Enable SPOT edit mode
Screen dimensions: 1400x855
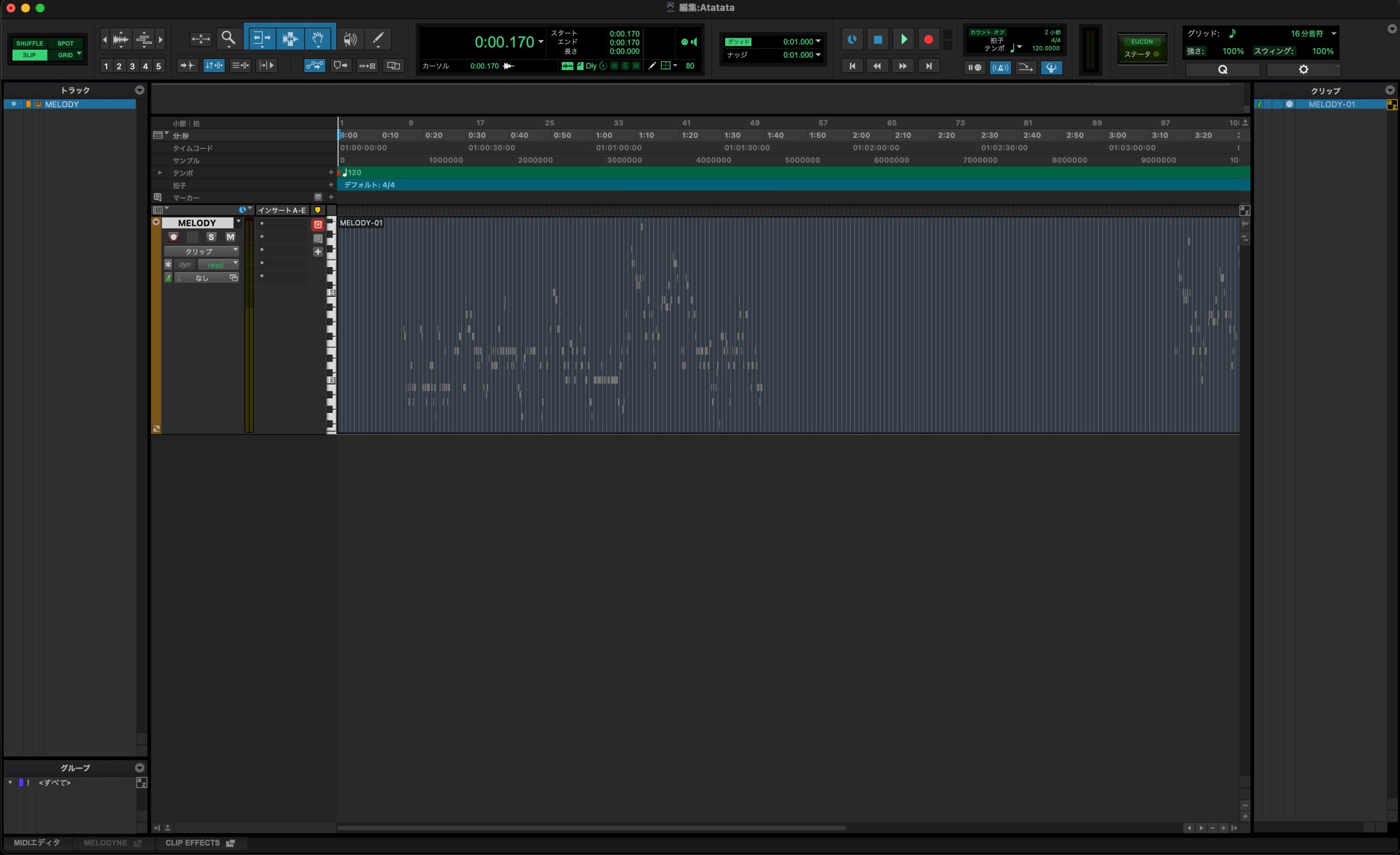click(x=65, y=43)
